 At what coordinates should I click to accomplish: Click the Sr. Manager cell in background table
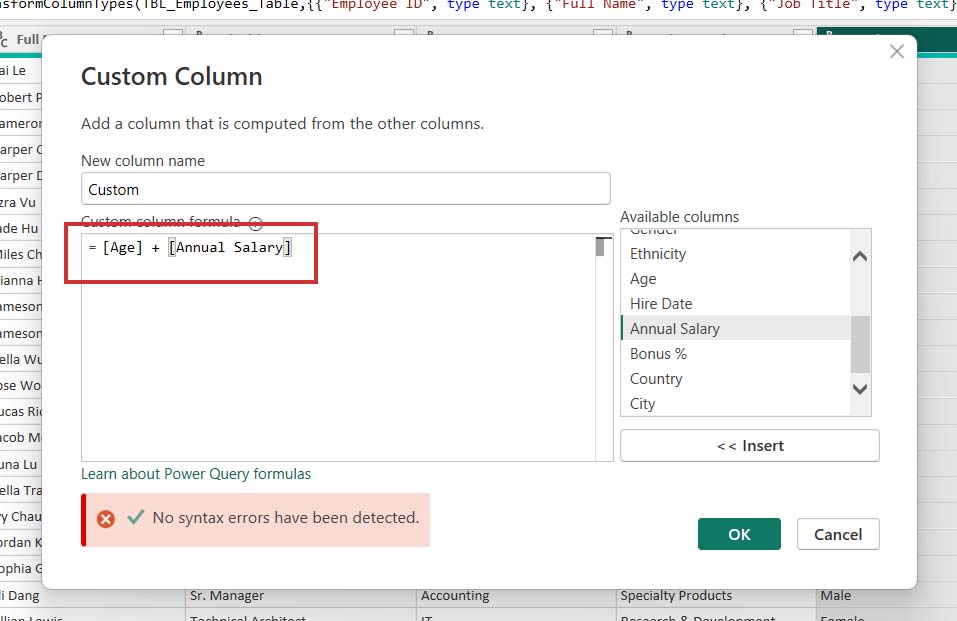point(300,595)
